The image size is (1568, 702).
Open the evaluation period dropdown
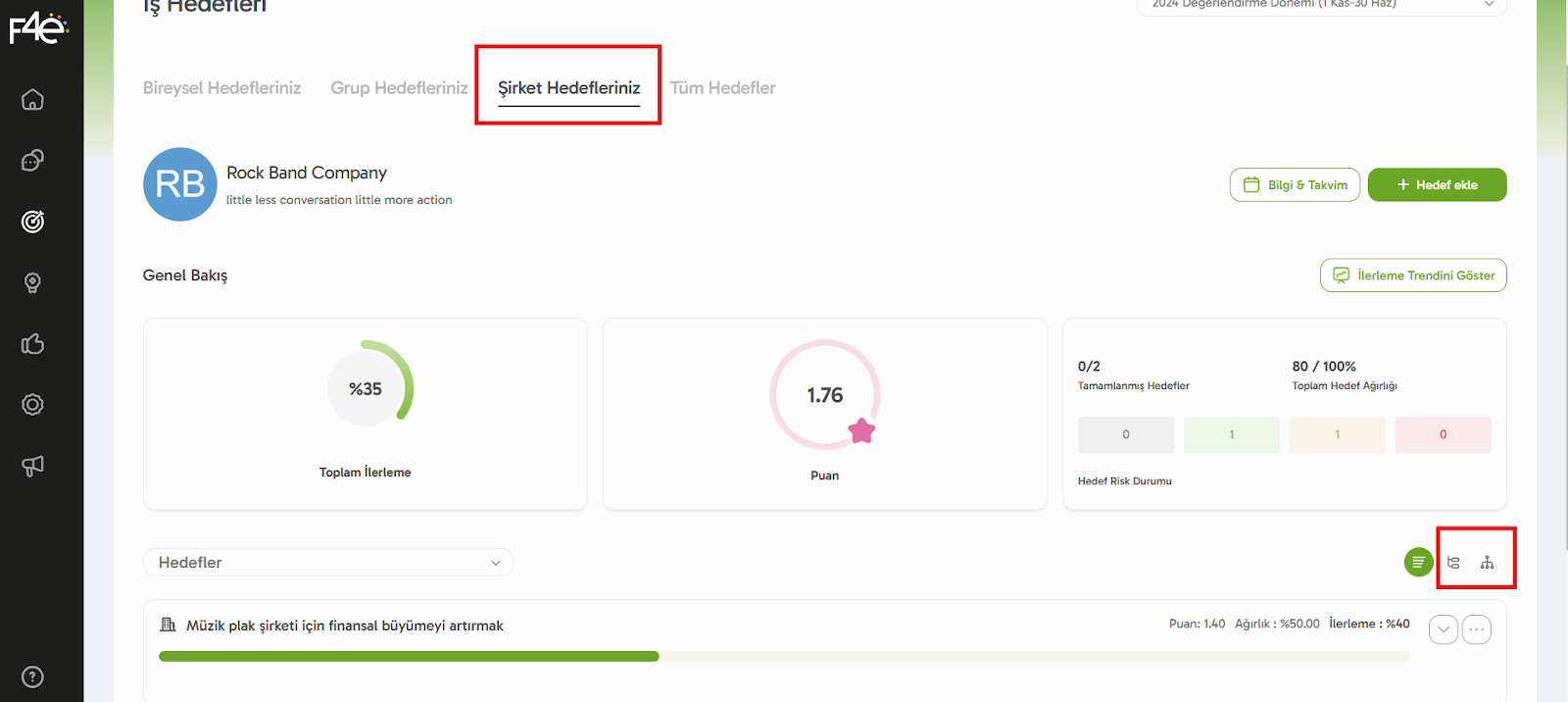pyautogui.click(x=1321, y=5)
